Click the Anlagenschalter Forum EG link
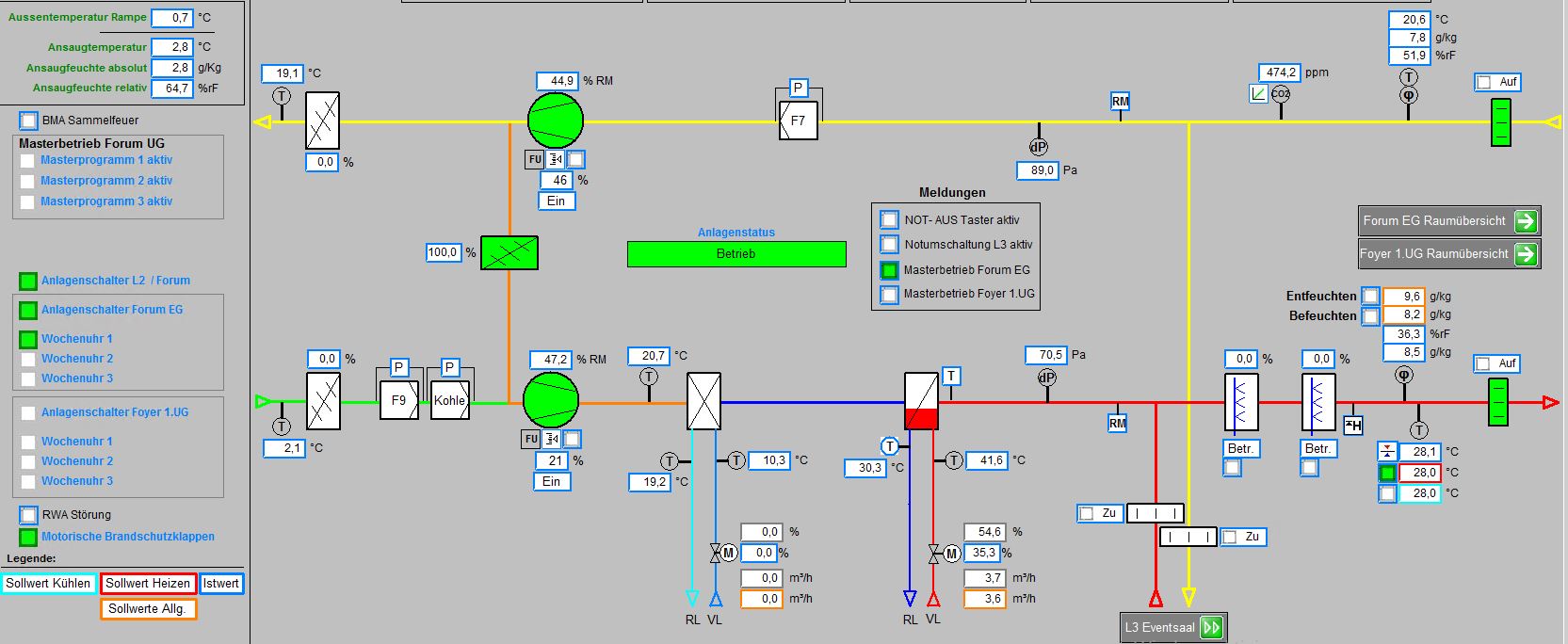Viewport: 1568px width, 644px height. [x=112, y=310]
